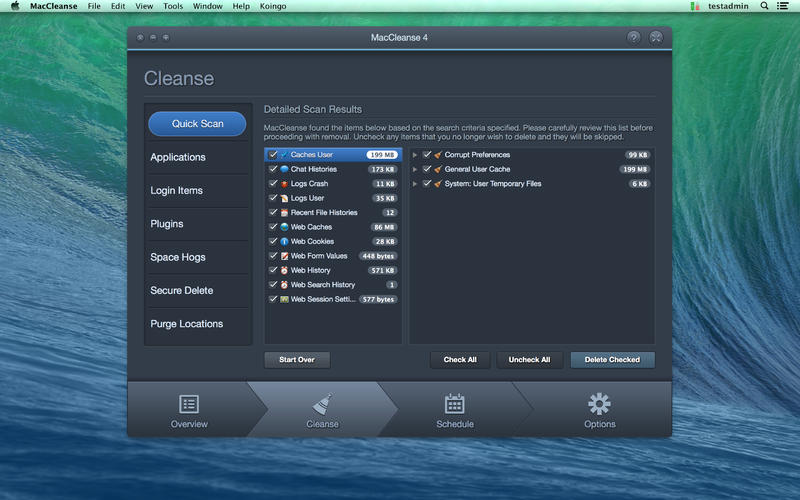Click the Web Cookies info icon
Screen dimensions: 800x500
point(284,241)
